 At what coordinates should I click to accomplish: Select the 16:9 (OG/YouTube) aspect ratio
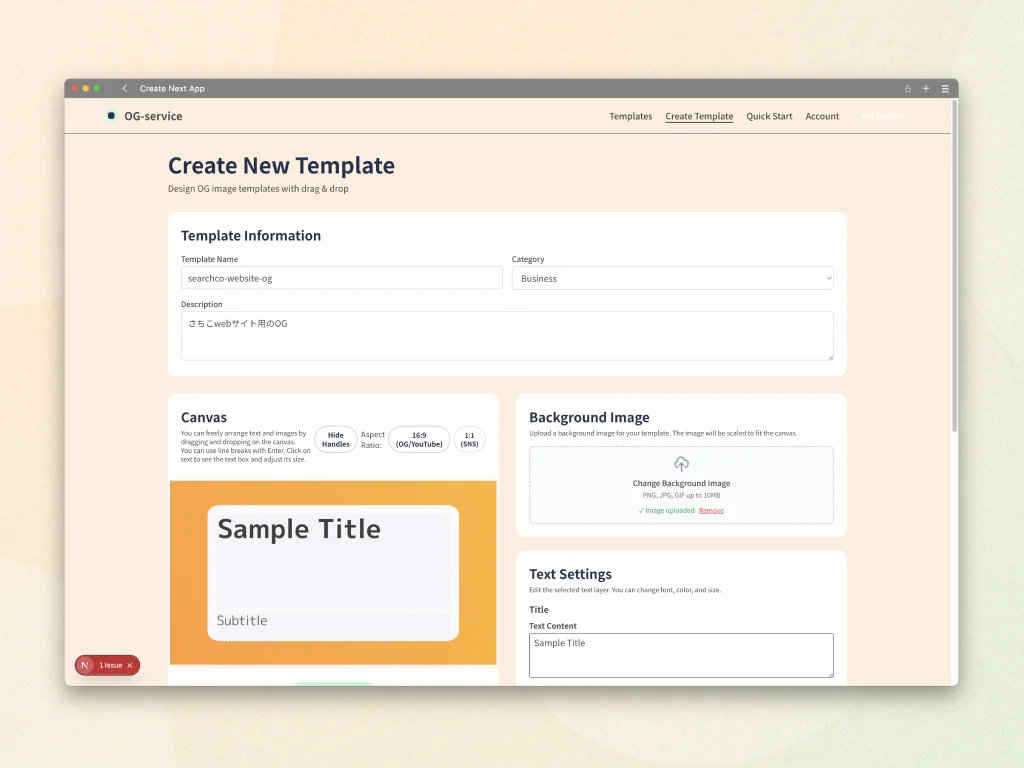pyautogui.click(x=419, y=440)
